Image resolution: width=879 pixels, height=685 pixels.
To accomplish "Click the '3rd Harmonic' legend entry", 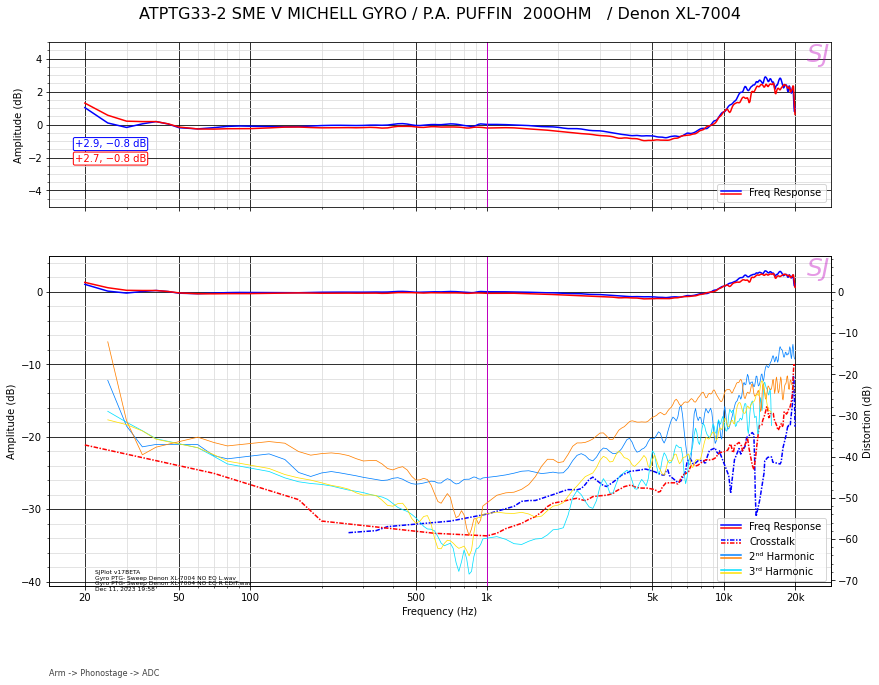I will pyautogui.click(x=781, y=571).
